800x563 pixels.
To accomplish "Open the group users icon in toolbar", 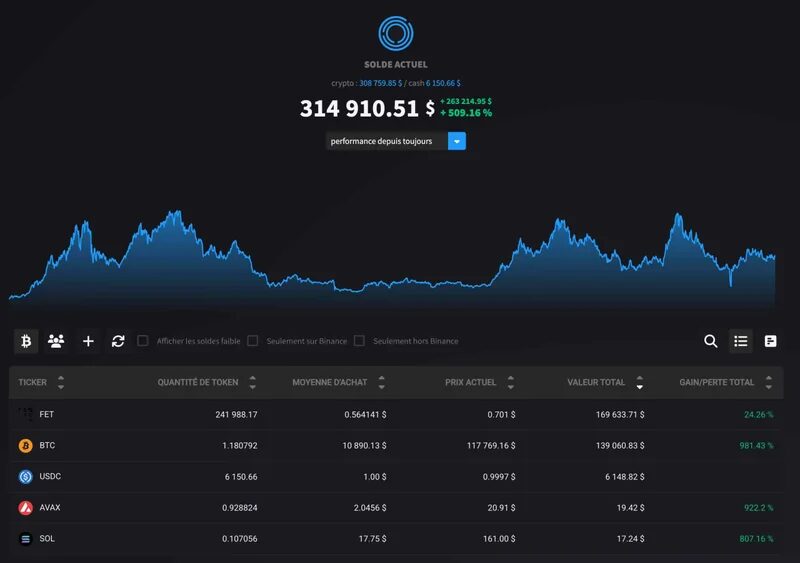I will (56, 341).
